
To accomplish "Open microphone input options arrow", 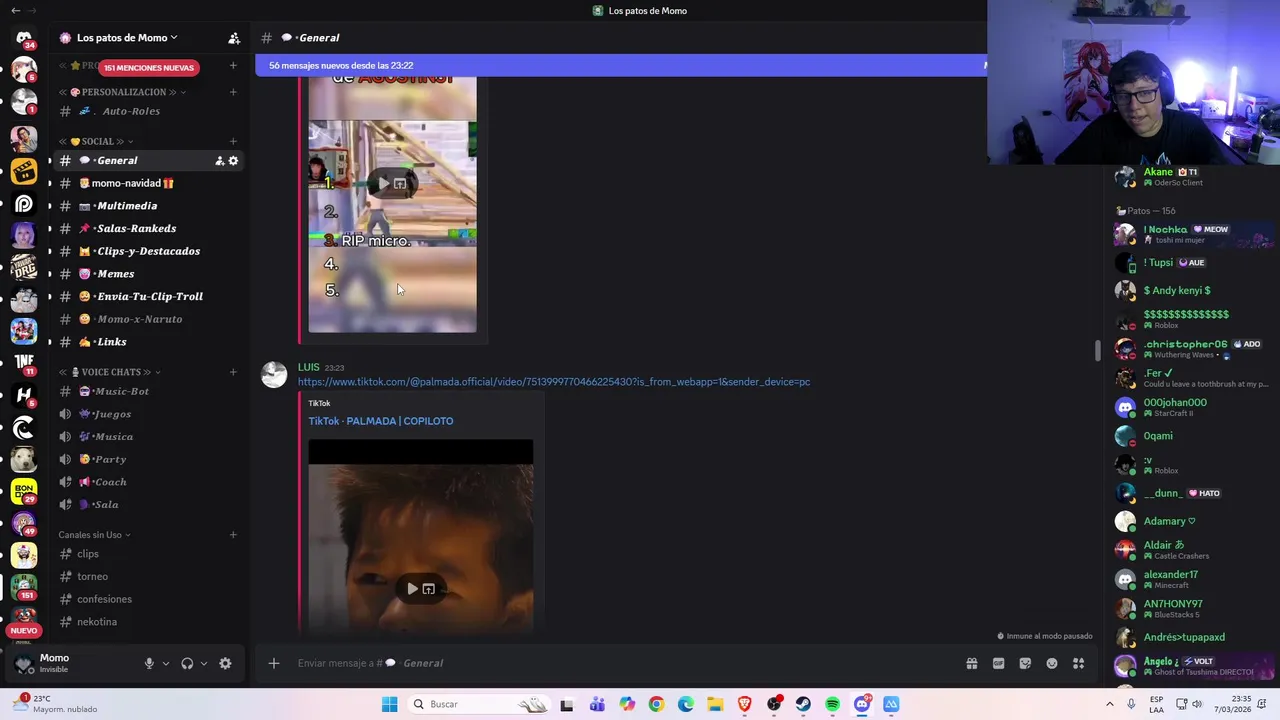I will 166,663.
